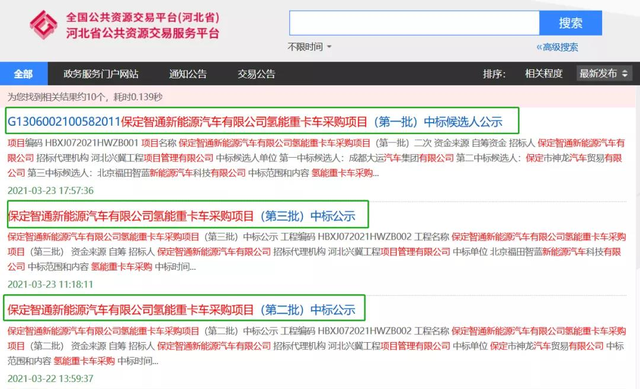The height and width of the screenshot is (389, 640).
Task: Click the blue 搜索 search button
Action: point(570,23)
